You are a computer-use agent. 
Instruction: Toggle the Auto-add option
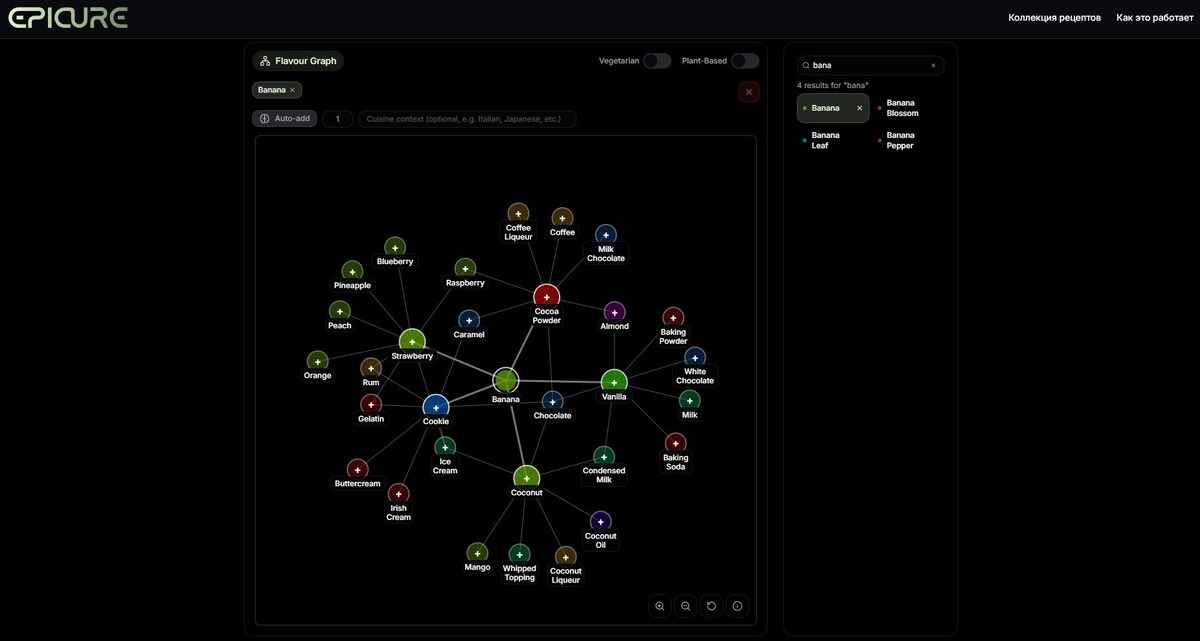click(285, 119)
